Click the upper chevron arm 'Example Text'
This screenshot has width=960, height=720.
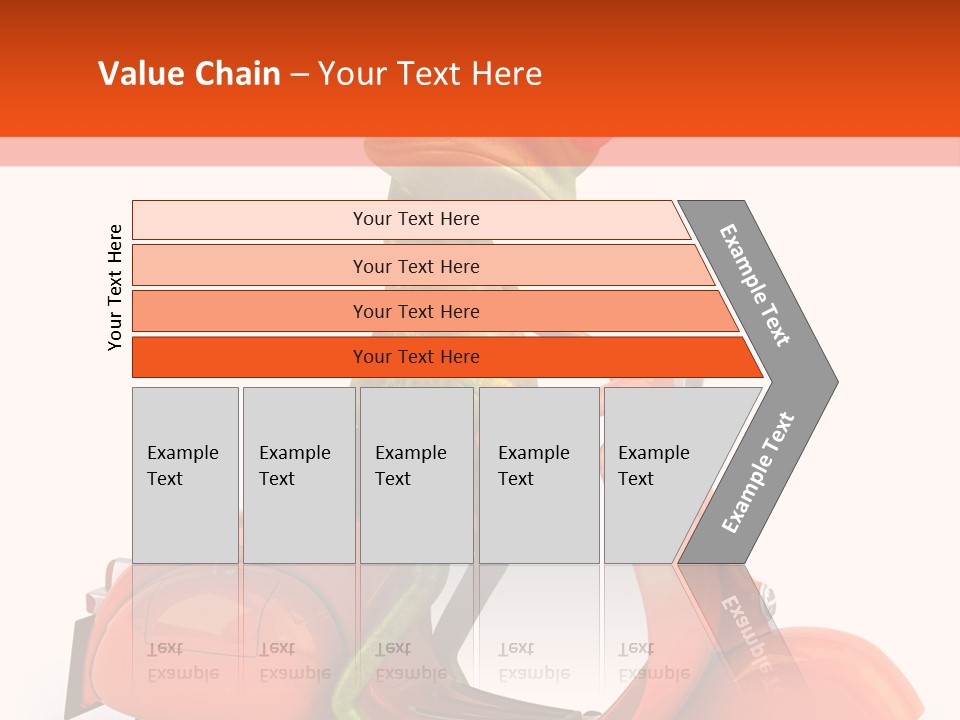pos(756,285)
